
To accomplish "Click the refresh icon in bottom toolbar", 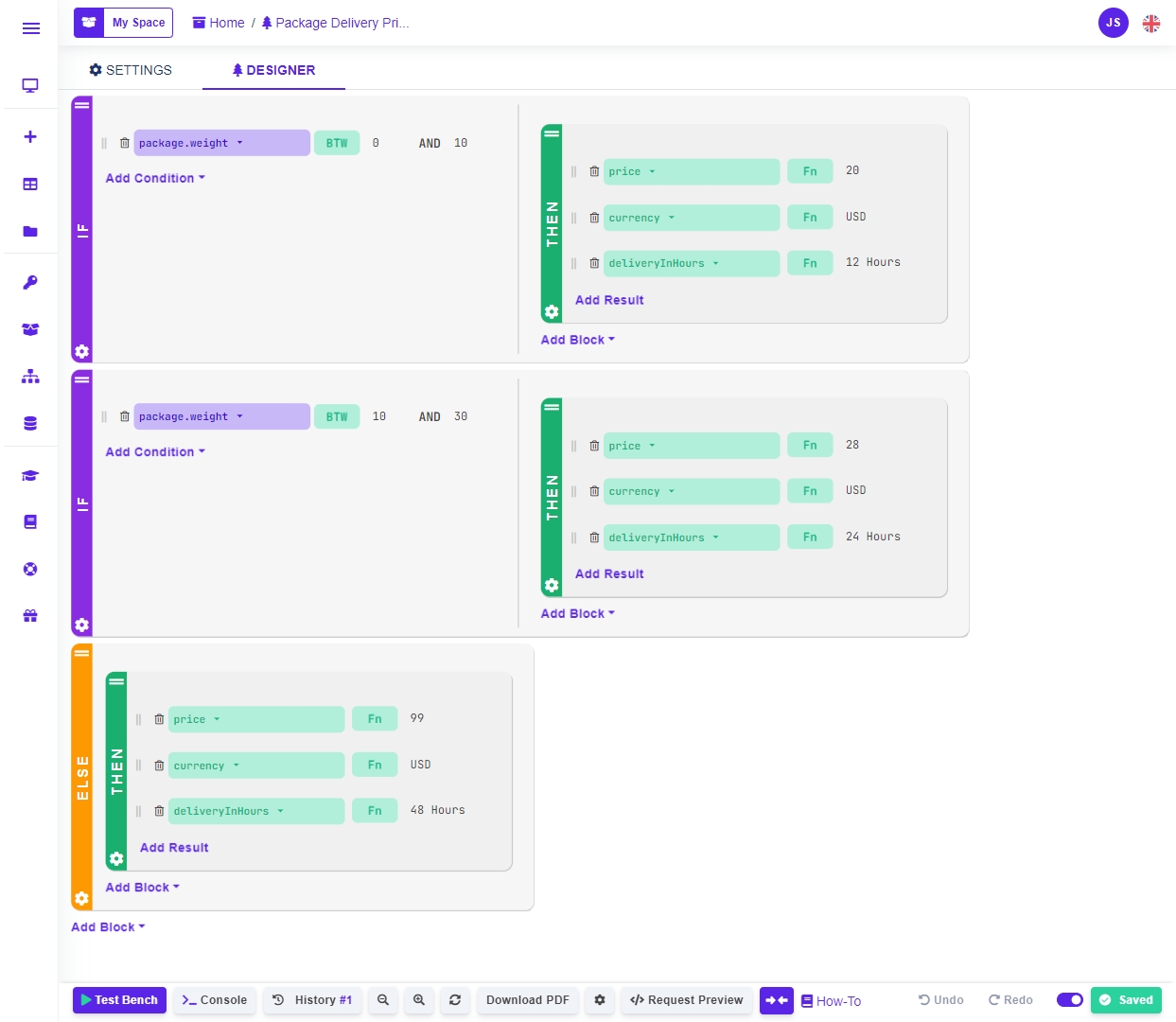I will [x=455, y=1000].
